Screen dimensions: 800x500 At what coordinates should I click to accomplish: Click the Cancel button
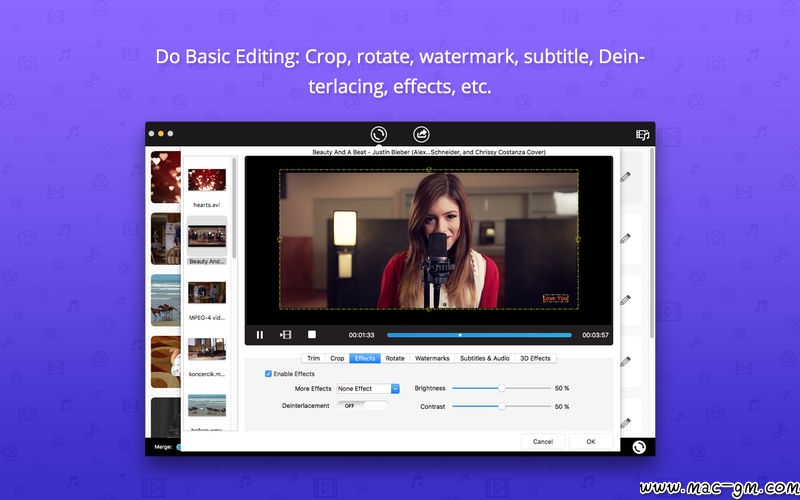tap(543, 441)
